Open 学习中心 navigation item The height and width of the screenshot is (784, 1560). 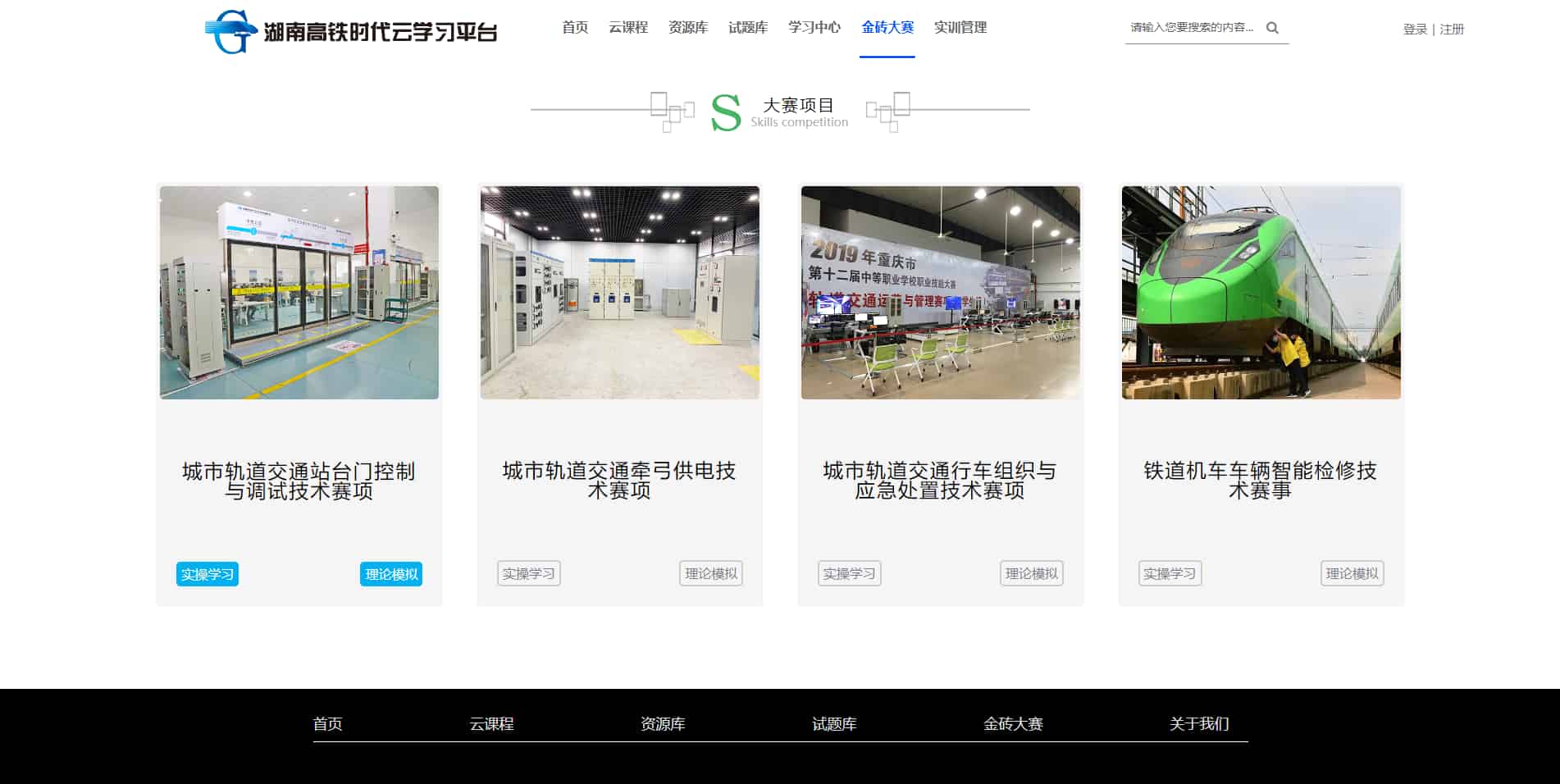tap(814, 28)
